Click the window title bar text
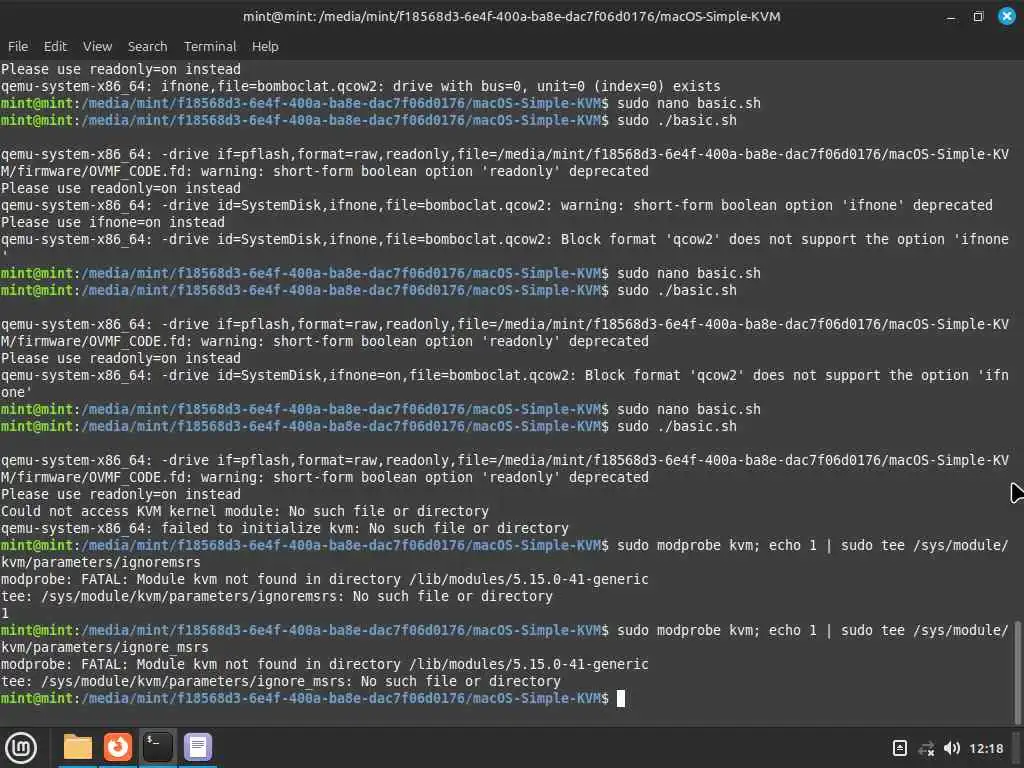The height and width of the screenshot is (768, 1024). [511, 16]
